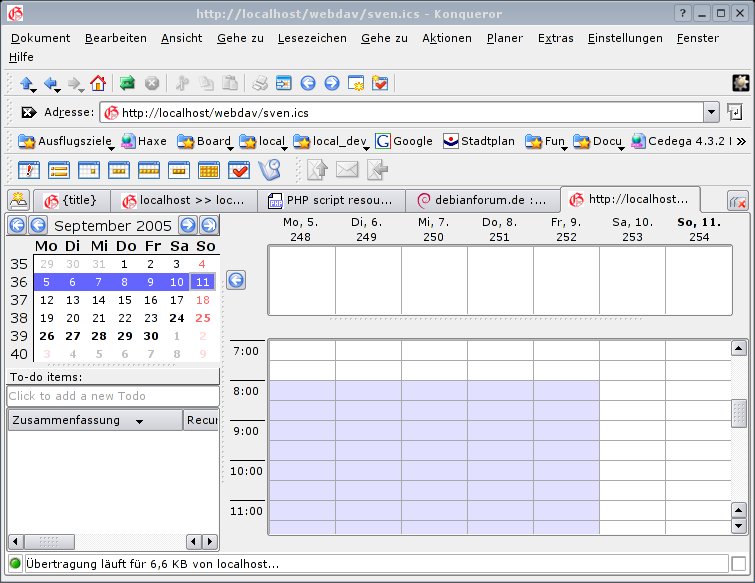755x583 pixels.
Task: Open the to-do list view red checkmark icon
Action: coord(239,170)
